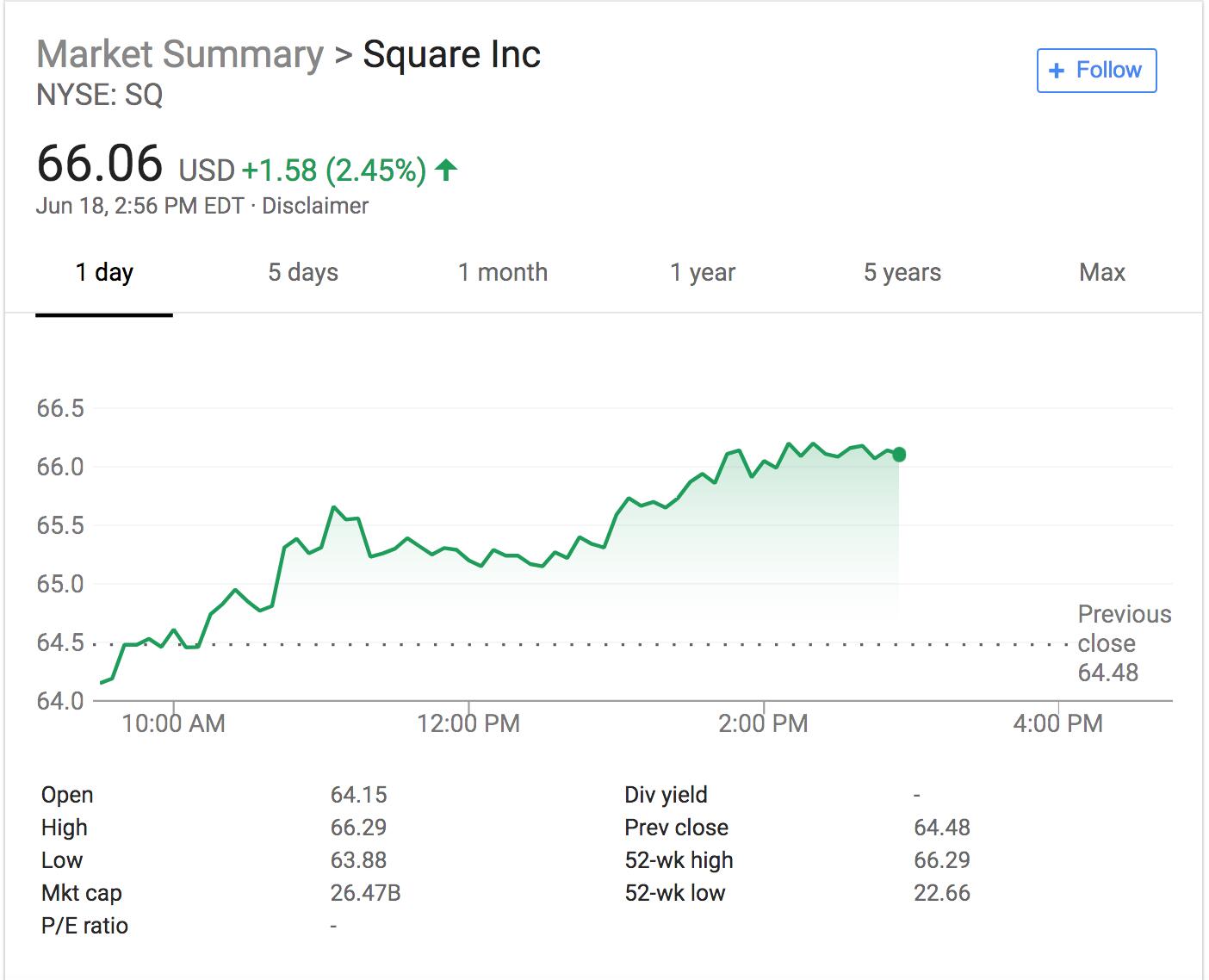The height and width of the screenshot is (980, 1209).
Task: Select the 1 day tab
Action: pyautogui.click(x=104, y=272)
